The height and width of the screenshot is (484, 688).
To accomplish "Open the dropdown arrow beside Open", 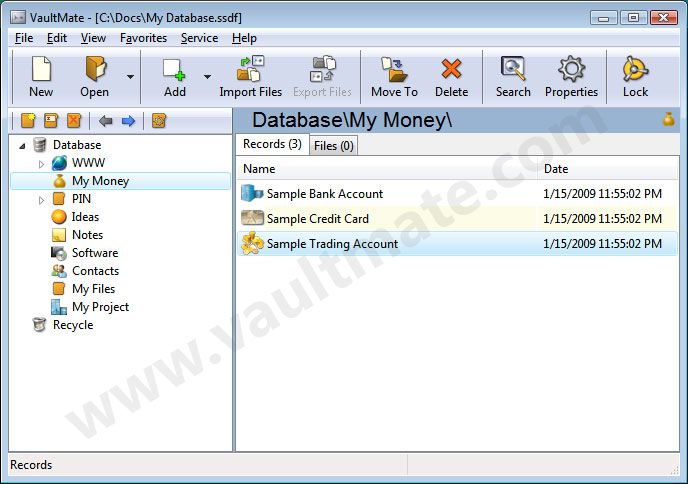I will point(130,76).
